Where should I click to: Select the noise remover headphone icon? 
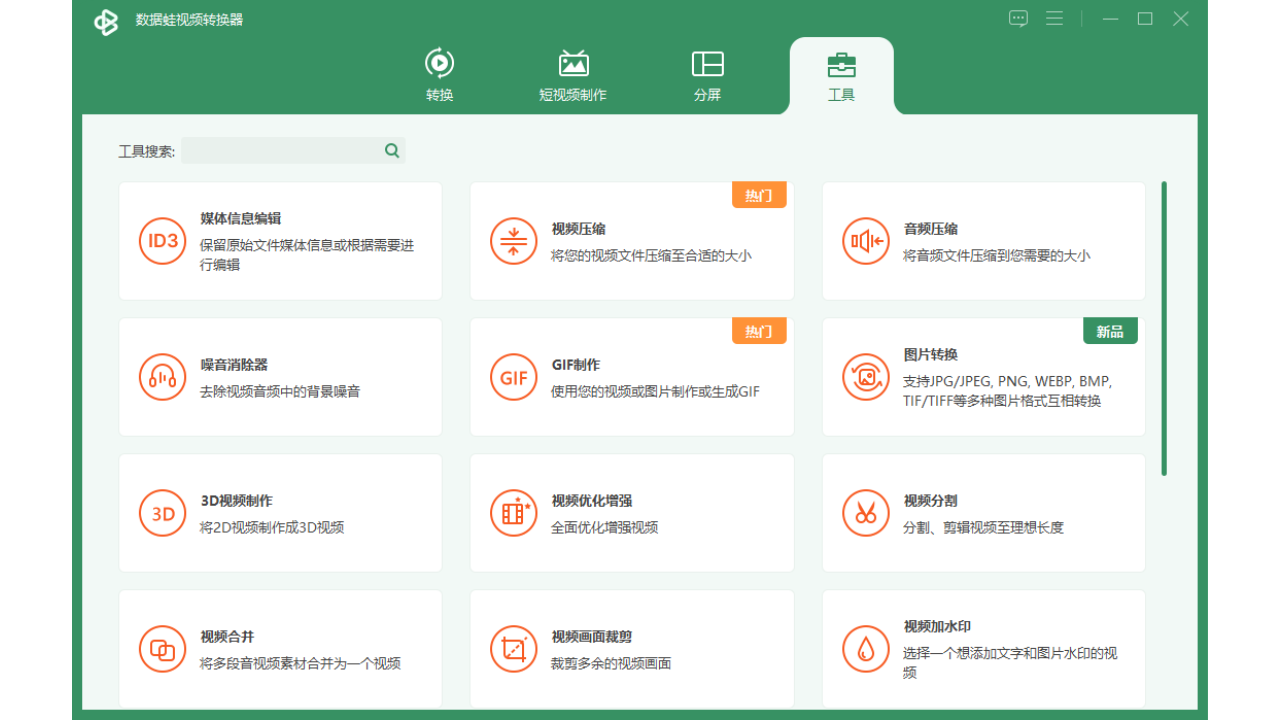[163, 377]
